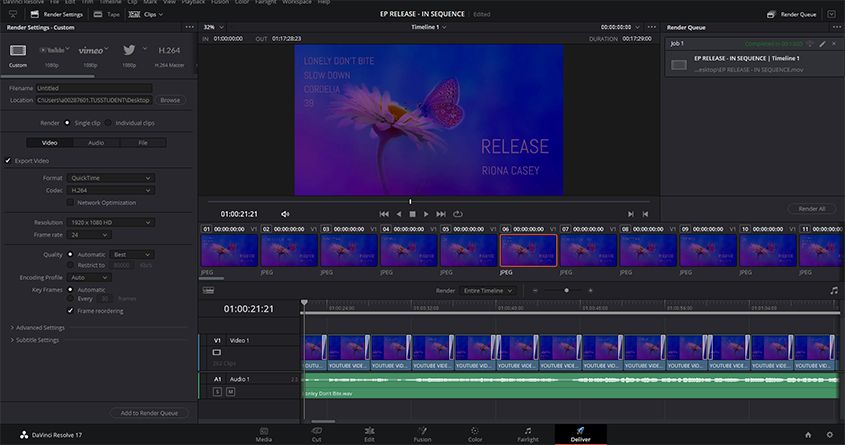Open the Resolution dropdown

pyautogui.click(x=111, y=222)
